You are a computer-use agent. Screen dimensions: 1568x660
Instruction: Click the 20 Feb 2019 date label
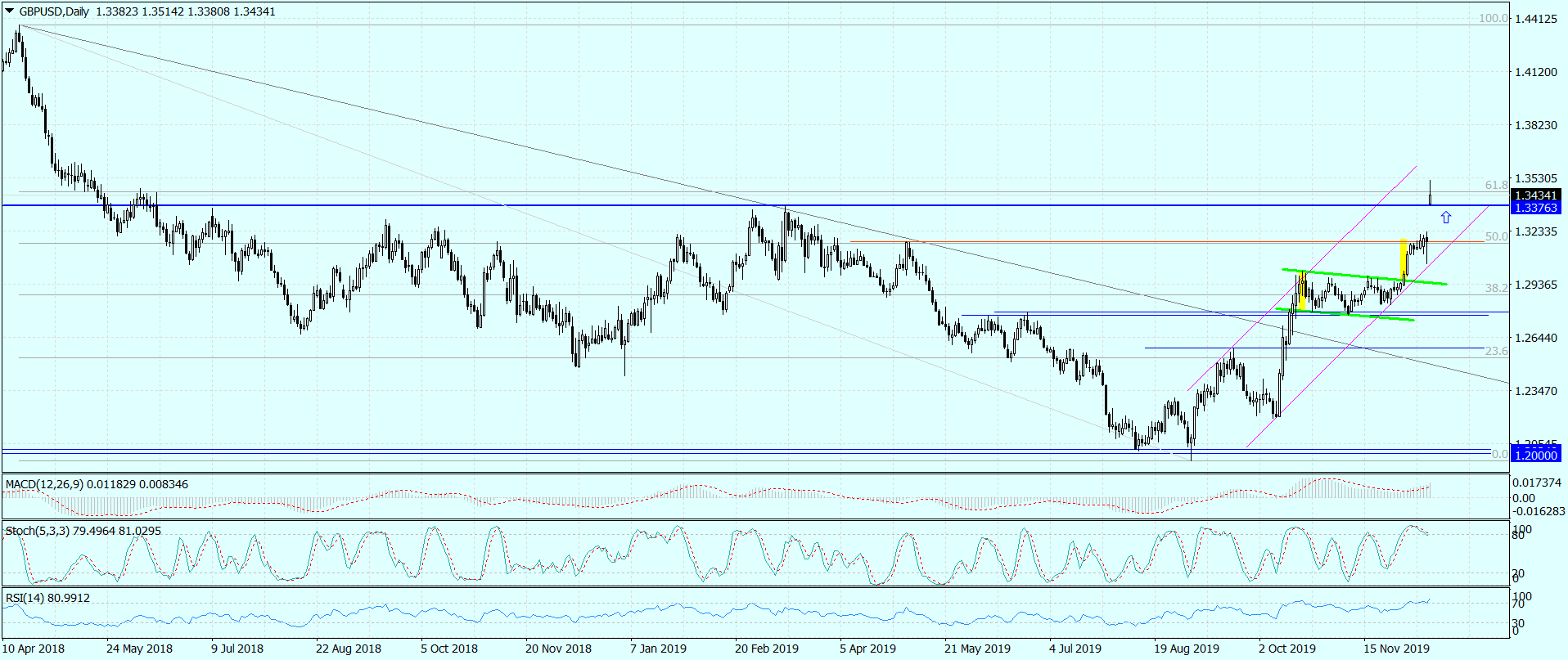coord(767,649)
